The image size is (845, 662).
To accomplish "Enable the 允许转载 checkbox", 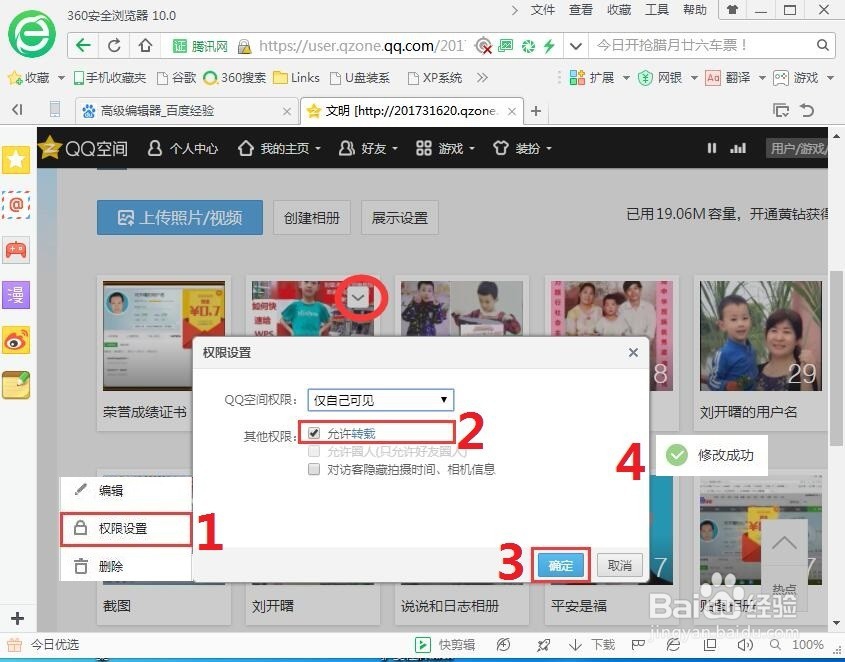I will point(313,433).
